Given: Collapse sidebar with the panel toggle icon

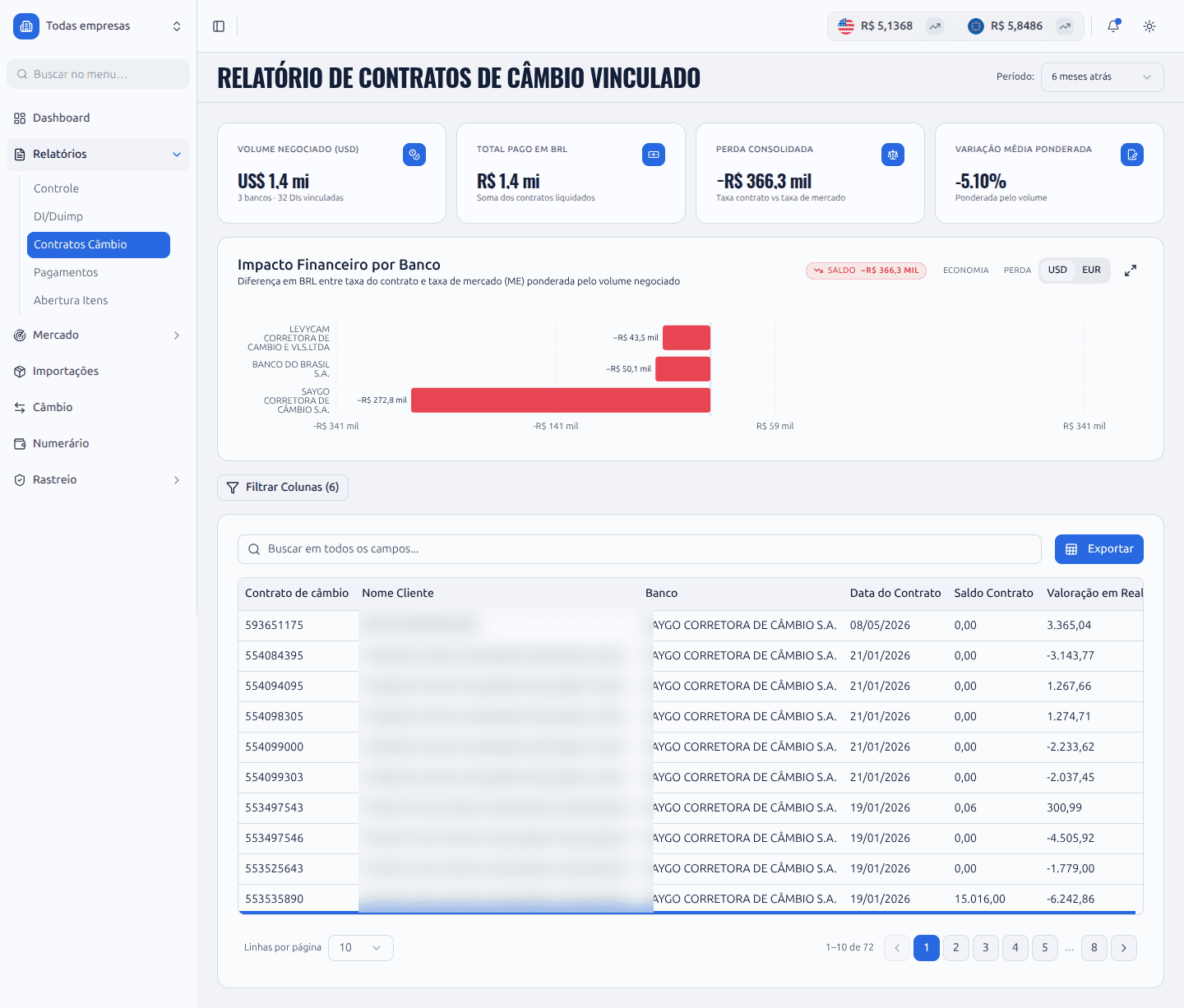Looking at the screenshot, I should (219, 26).
